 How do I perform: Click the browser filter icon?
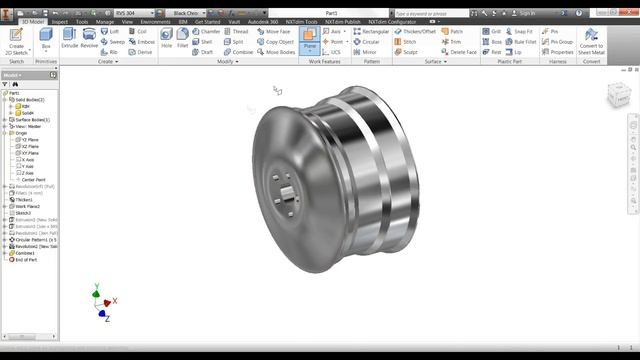pyautogui.click(x=5, y=84)
